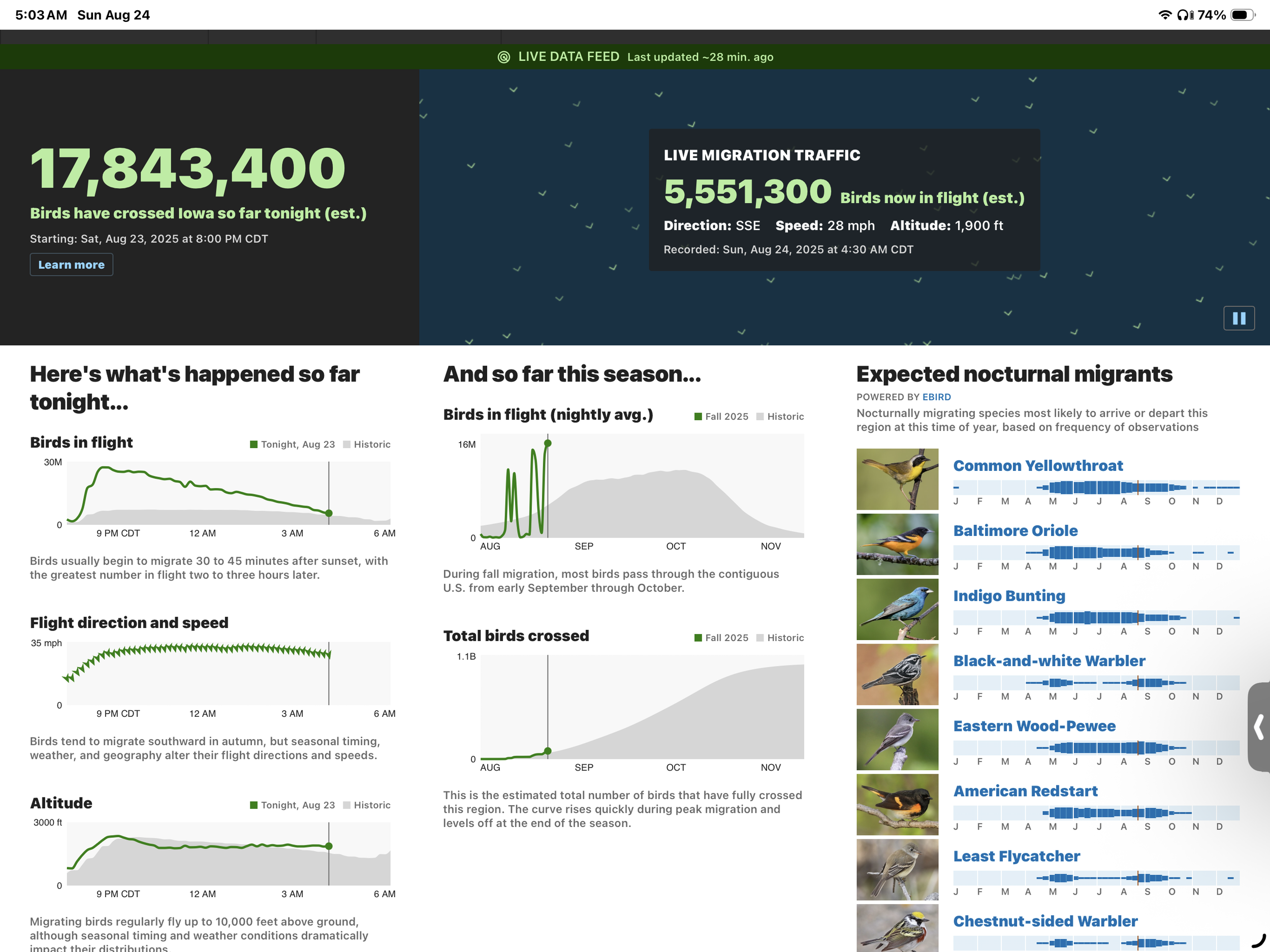Toggle the Fall 2025 legend in Total birds crossed

pos(720,638)
